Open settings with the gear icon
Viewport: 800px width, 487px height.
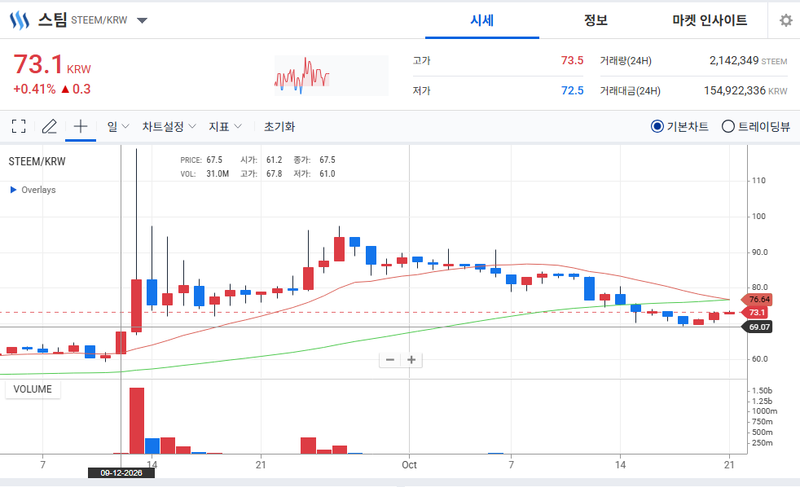pyautogui.click(x=786, y=20)
